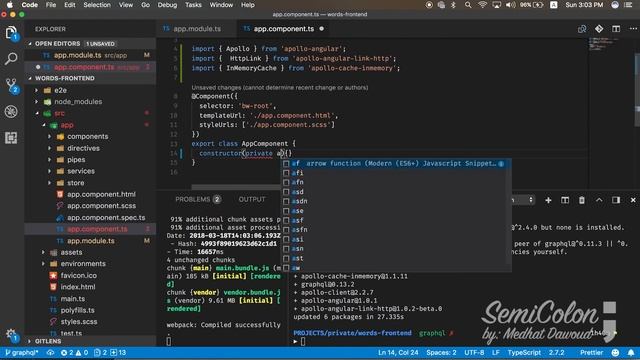Screen dimensions: 640x360
Task: Collapse the src folder
Action: point(37,113)
